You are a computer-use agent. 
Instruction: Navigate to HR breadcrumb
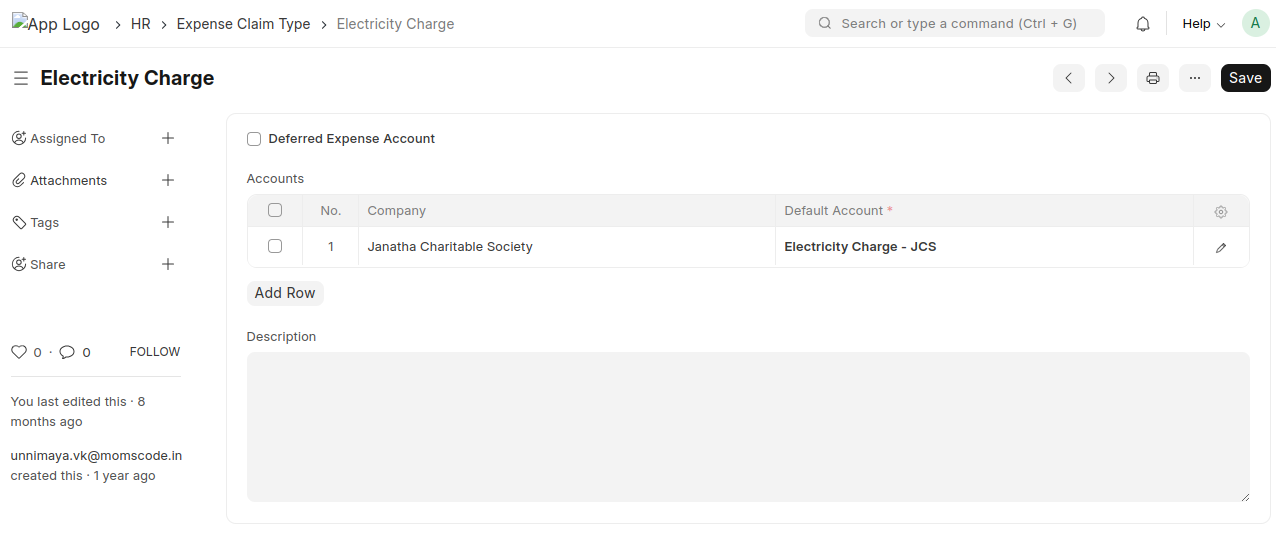141,24
